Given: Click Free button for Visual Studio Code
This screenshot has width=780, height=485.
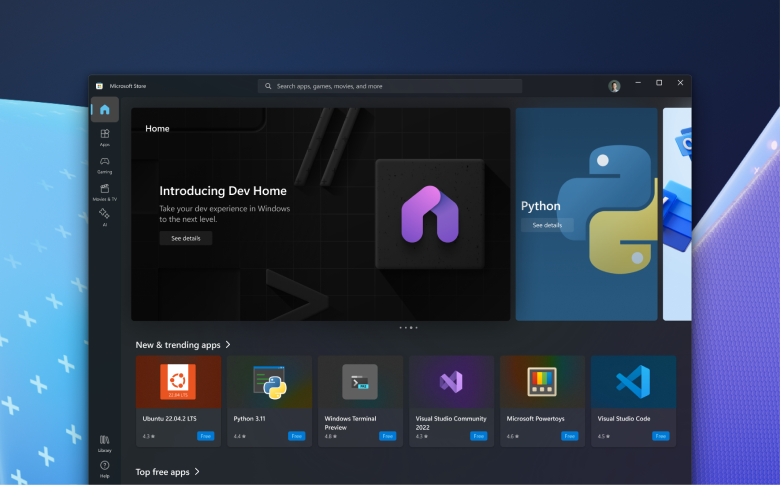Looking at the screenshot, I should pos(661,436).
